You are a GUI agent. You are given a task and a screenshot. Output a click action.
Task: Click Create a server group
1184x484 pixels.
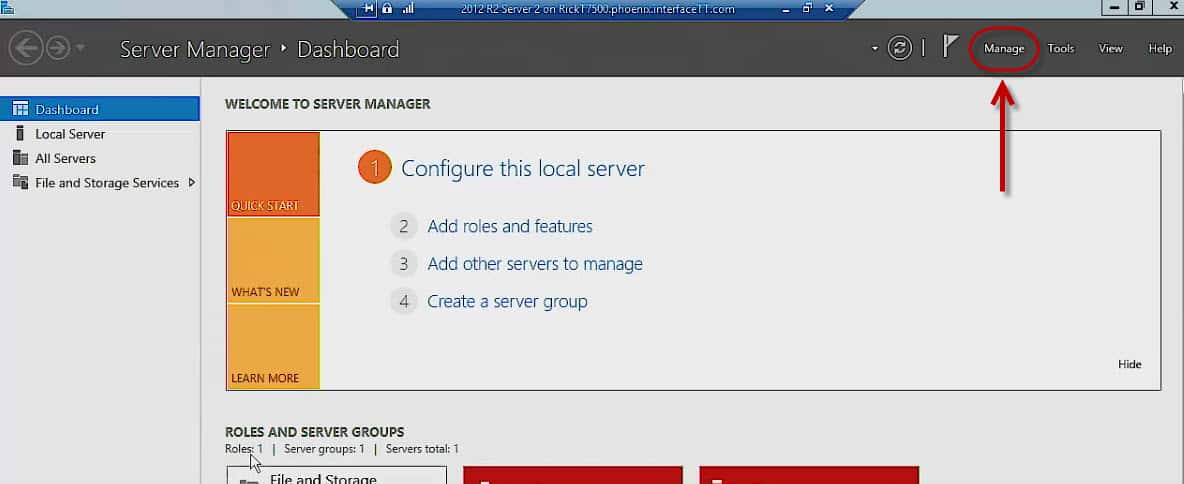click(507, 301)
